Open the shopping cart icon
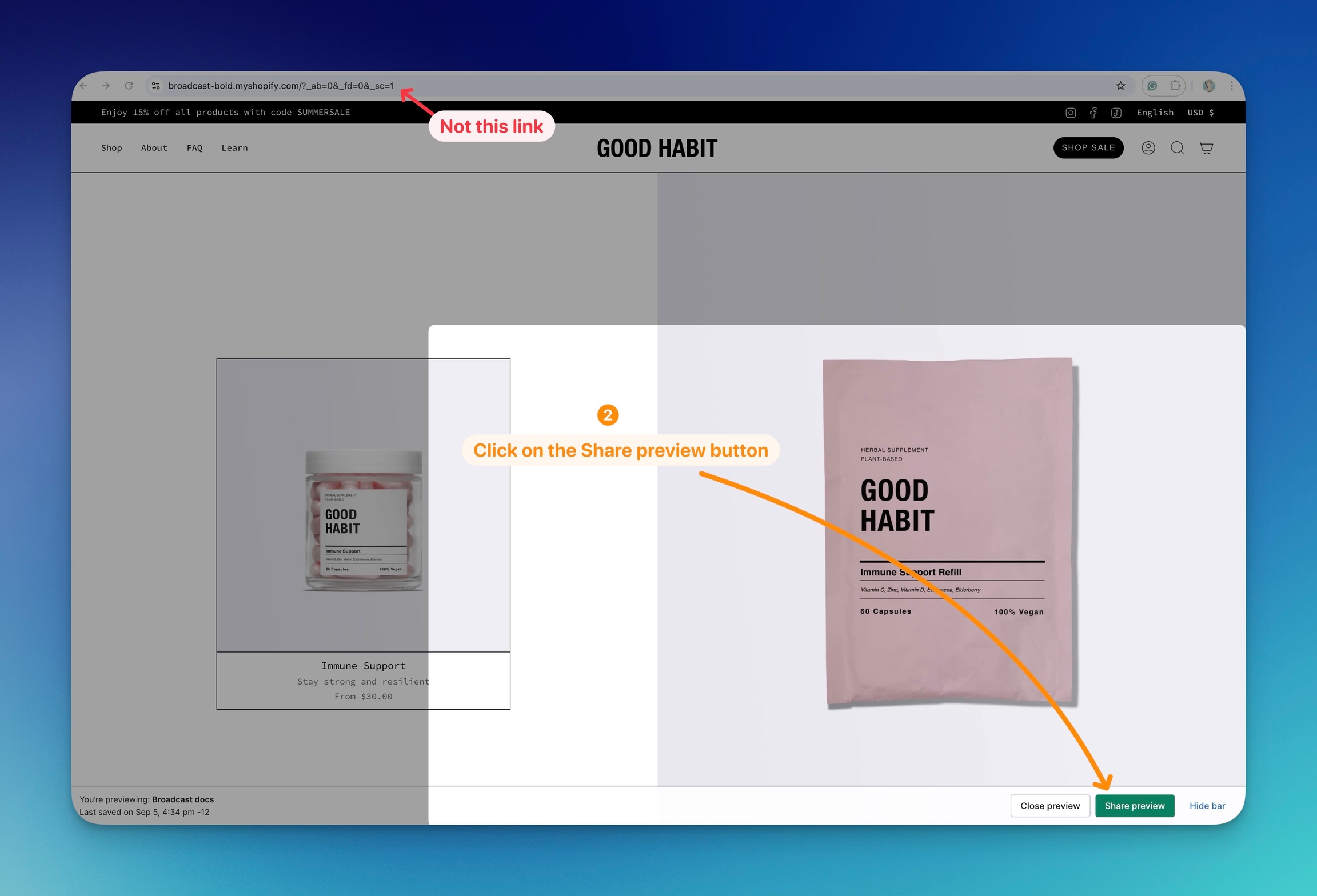Viewport: 1317px width, 896px height. 1206,148
